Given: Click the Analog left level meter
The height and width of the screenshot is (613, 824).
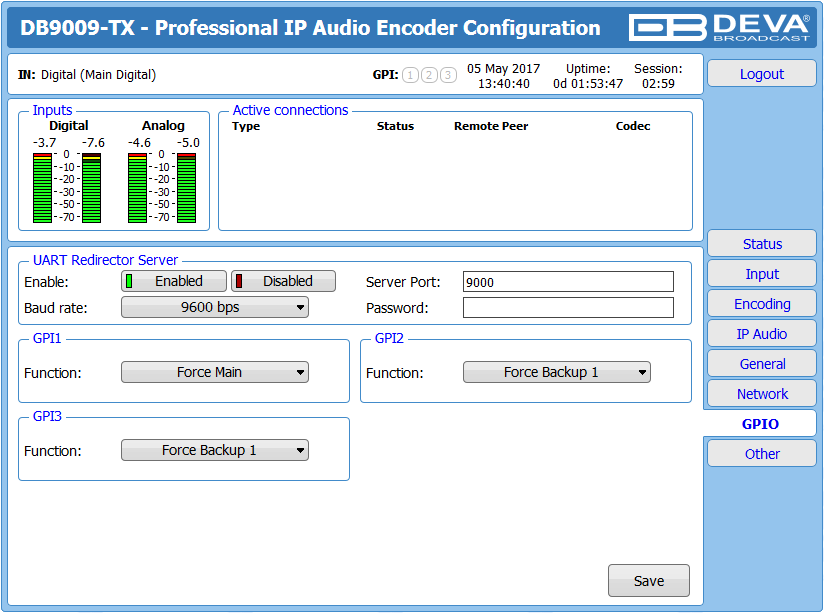Looking at the screenshot, I should click(137, 188).
